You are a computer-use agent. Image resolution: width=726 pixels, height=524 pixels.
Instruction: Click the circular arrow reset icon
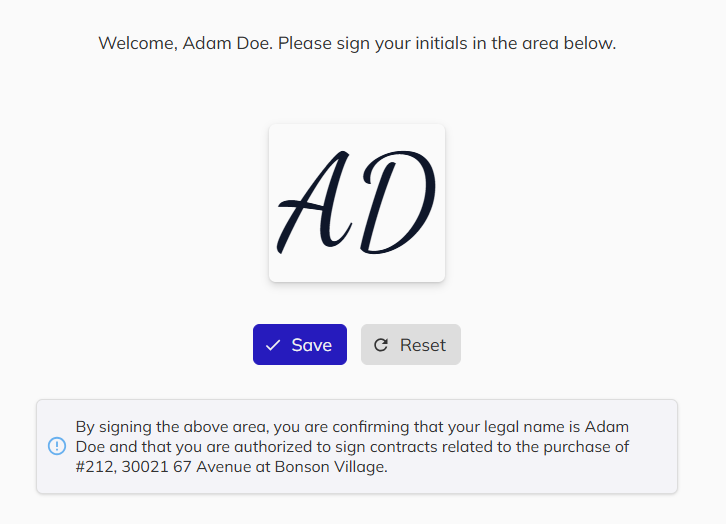[381, 345]
